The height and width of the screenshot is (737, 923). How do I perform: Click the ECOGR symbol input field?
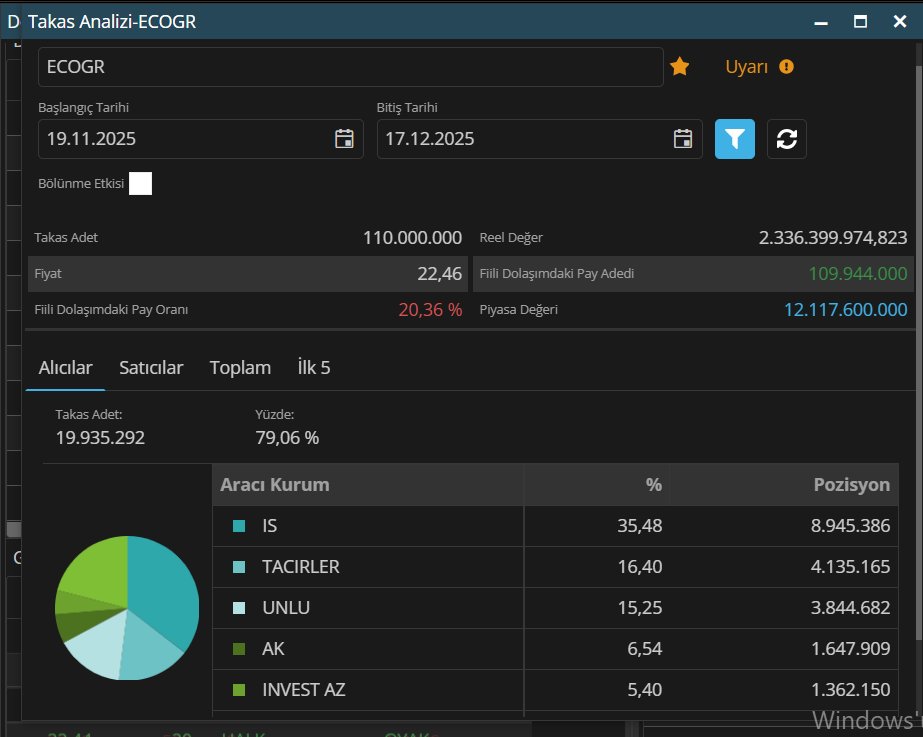pos(351,67)
